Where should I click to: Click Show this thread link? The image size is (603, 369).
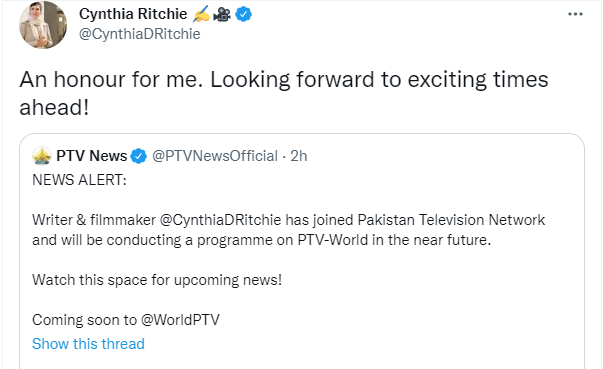point(88,344)
